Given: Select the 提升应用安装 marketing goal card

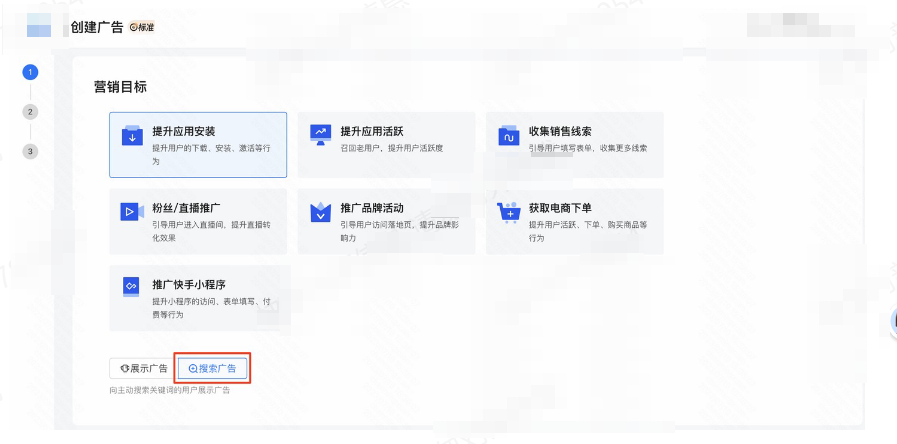Looking at the screenshot, I should [x=198, y=145].
